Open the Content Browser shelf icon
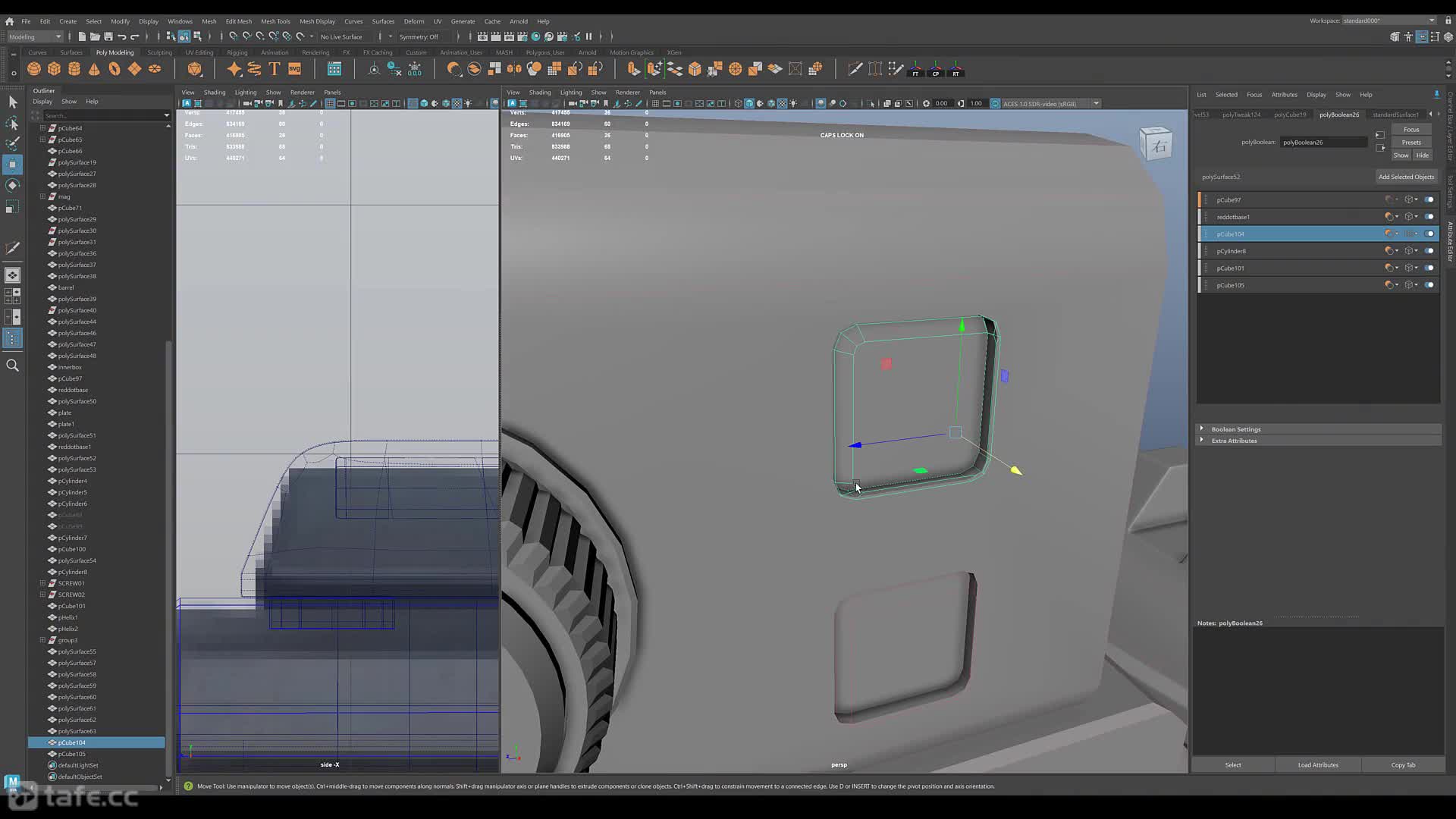The height and width of the screenshot is (819, 1456). coord(334,69)
